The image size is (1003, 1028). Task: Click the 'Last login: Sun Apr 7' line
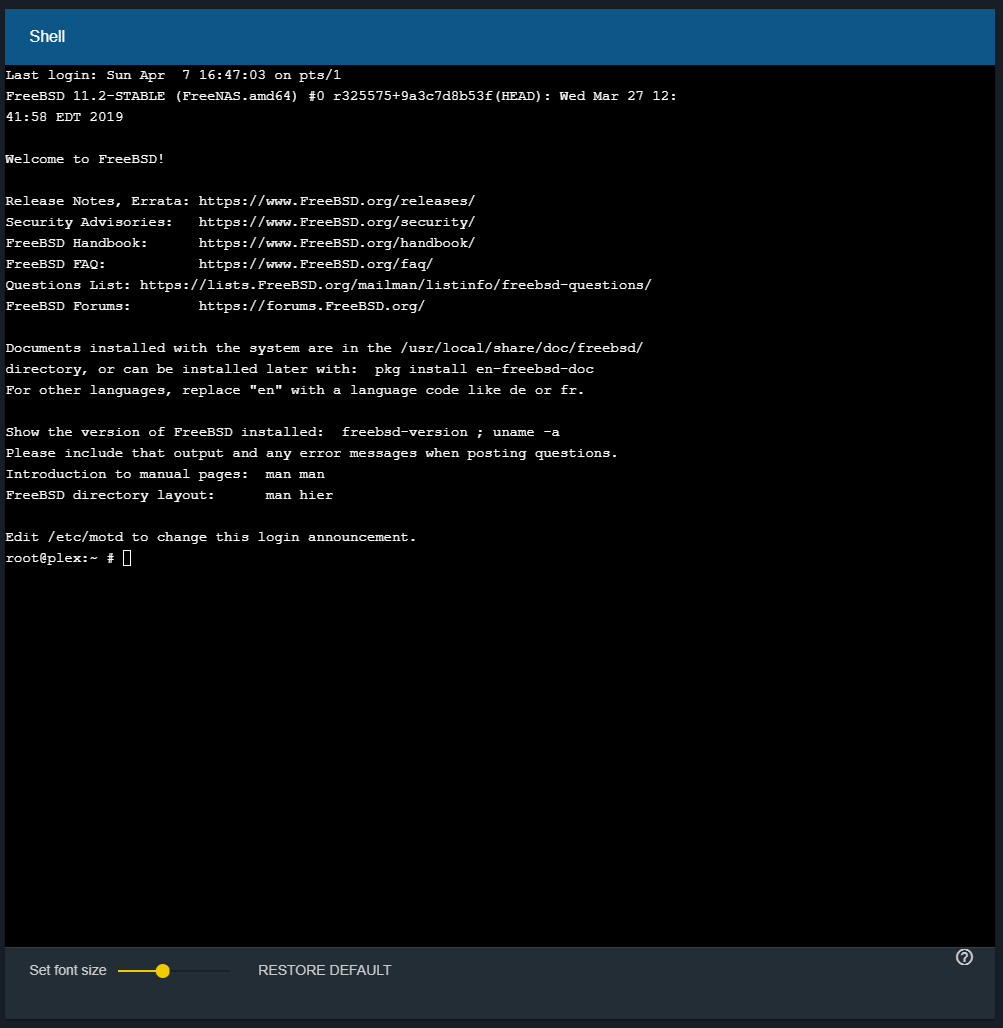173,75
